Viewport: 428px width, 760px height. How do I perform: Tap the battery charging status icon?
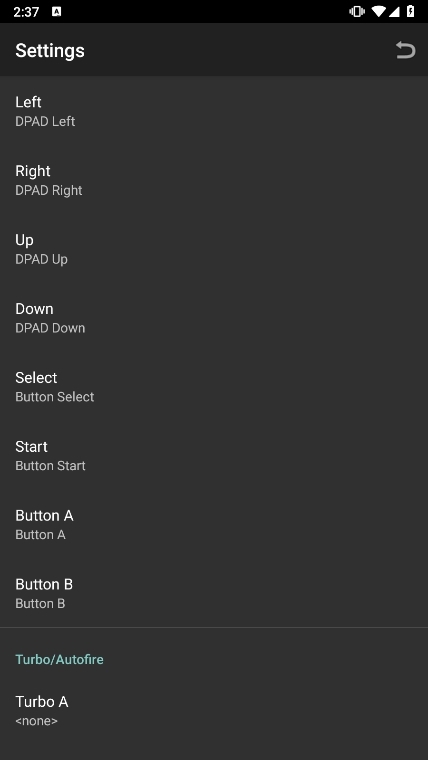(x=411, y=12)
